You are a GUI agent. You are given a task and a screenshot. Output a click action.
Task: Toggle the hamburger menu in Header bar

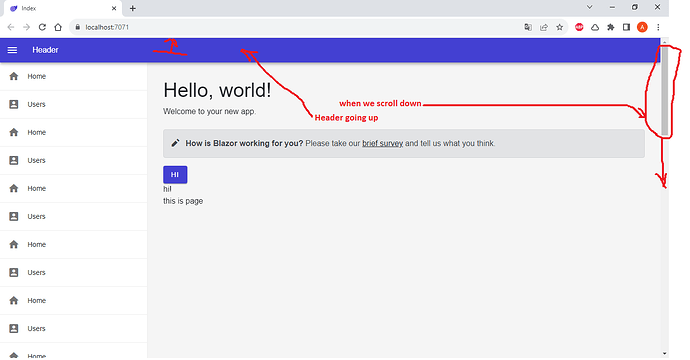click(12, 50)
